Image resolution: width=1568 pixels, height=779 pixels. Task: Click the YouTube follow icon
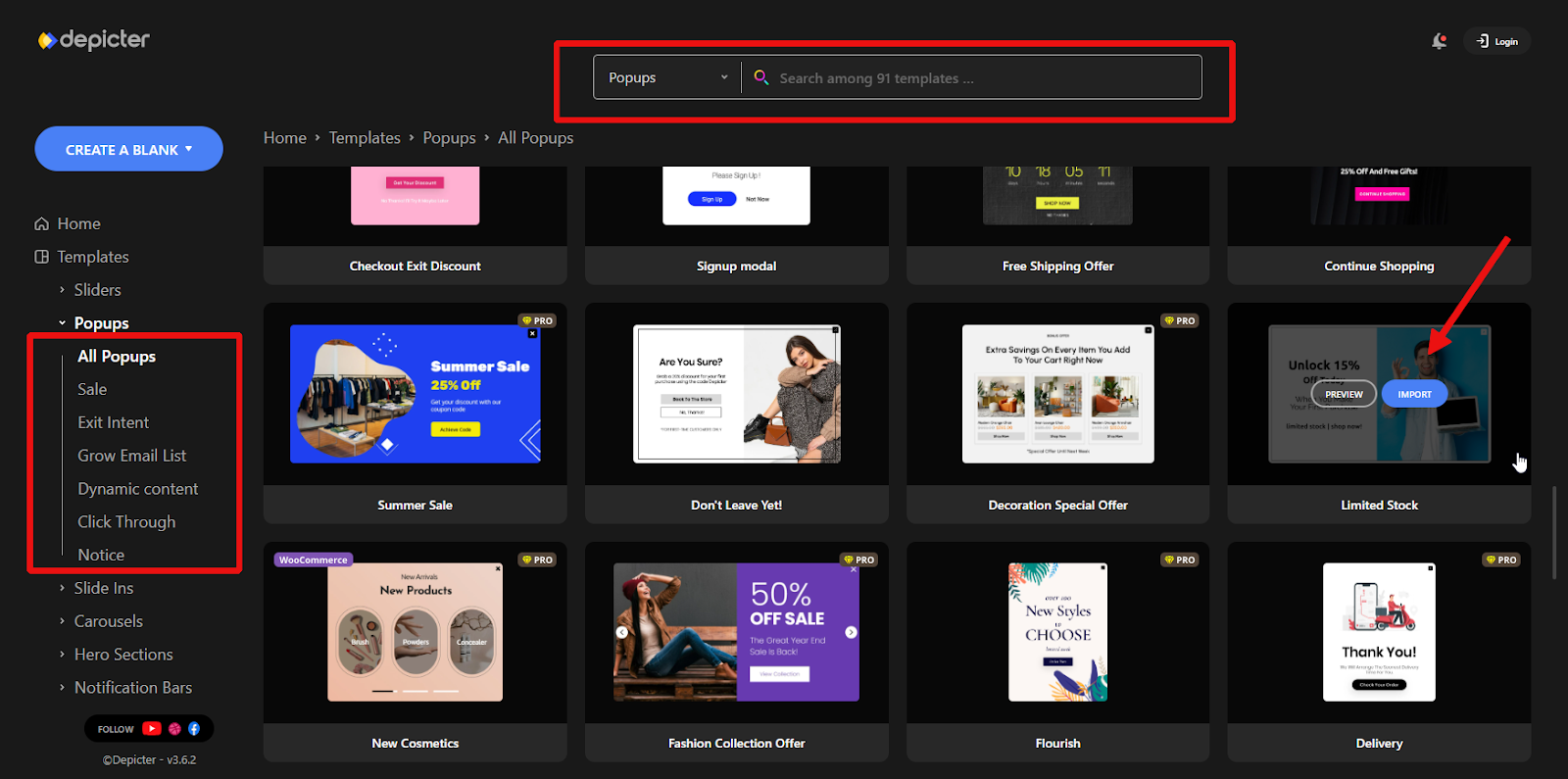151,729
